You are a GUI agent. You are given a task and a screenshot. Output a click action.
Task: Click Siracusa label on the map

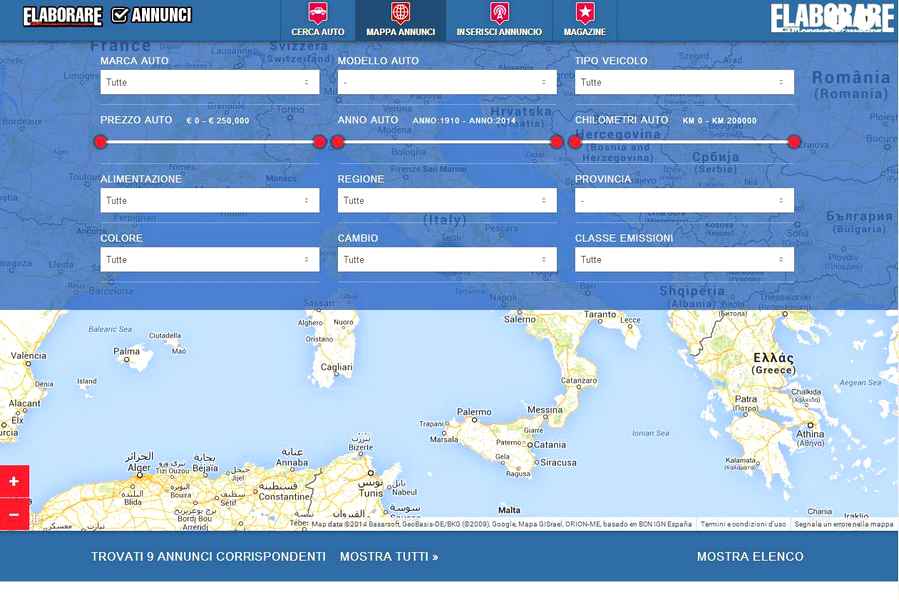tap(558, 462)
